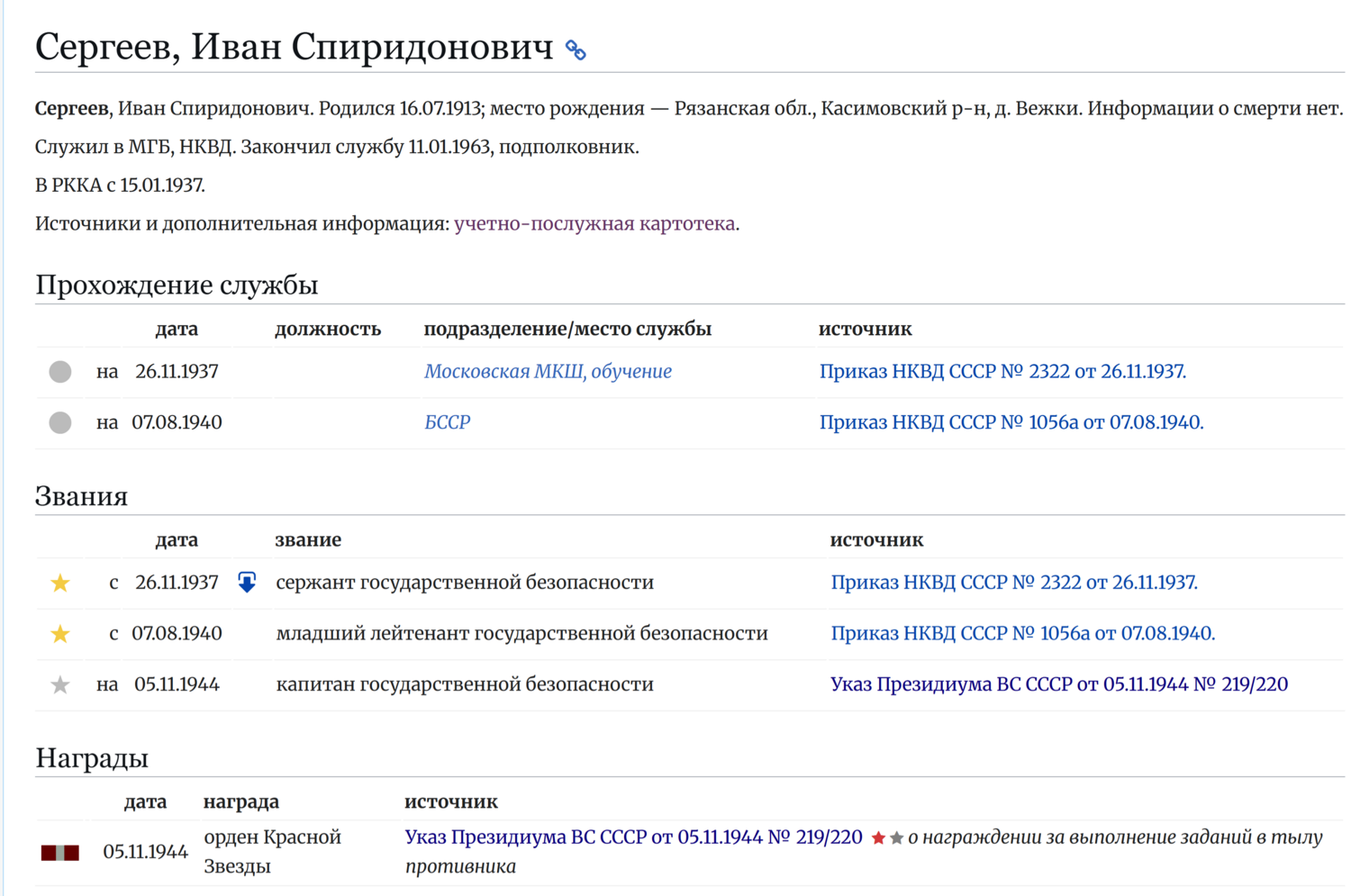Click the gray star beside the капитан rank
Viewport: 1351px width, 896px height.
[60, 685]
